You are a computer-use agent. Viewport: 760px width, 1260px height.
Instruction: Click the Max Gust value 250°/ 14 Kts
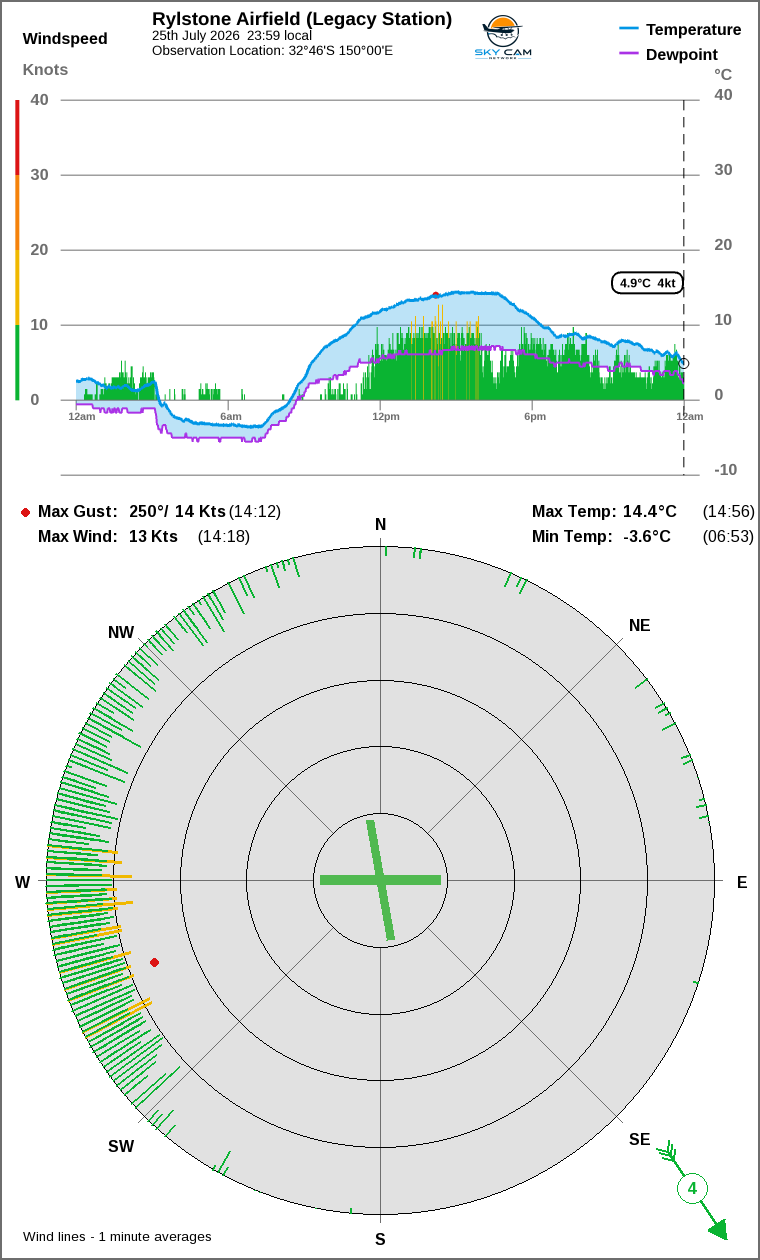(x=178, y=512)
